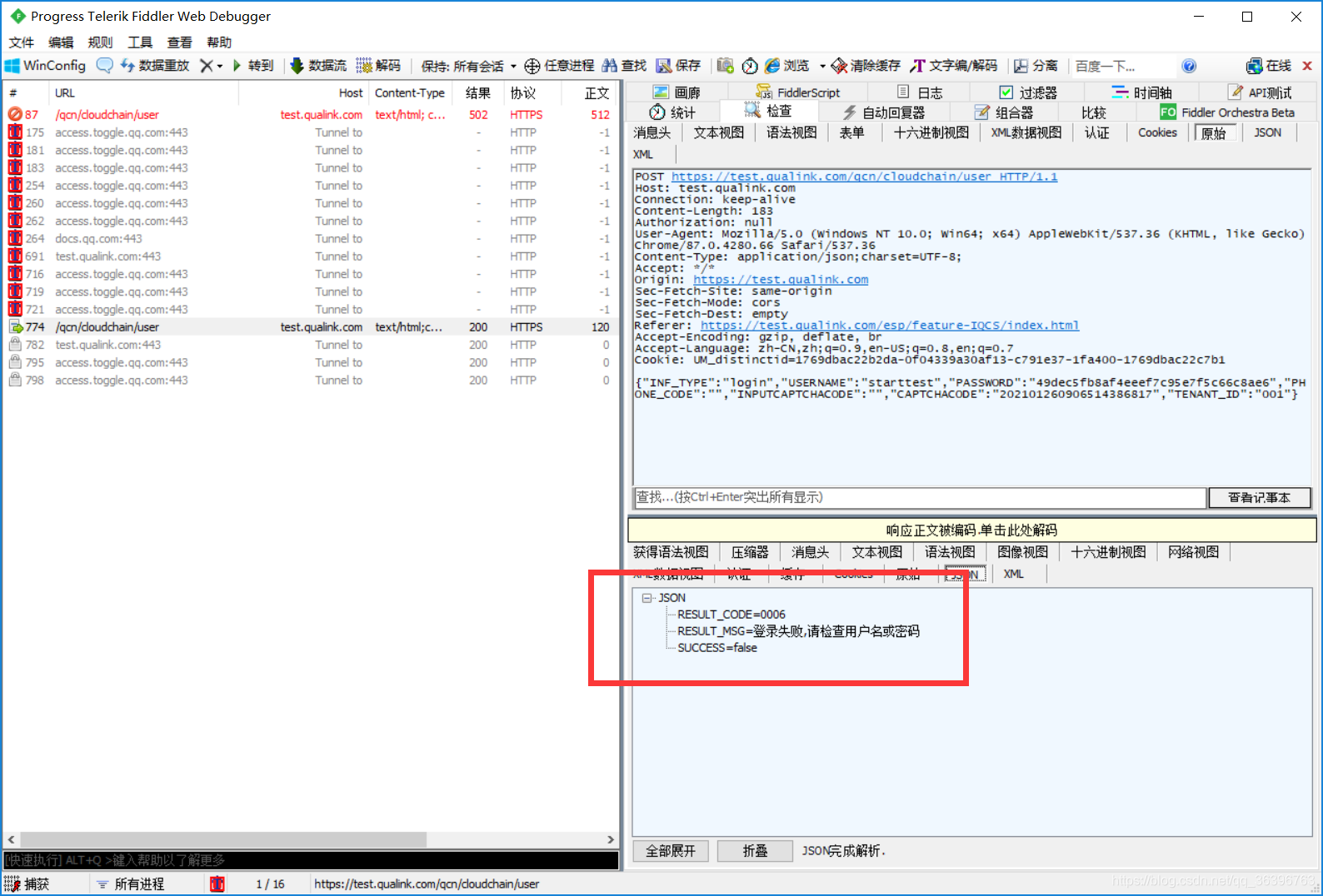The height and width of the screenshot is (896, 1323).
Task: Collapse the JSON tree root node
Action: tap(647, 598)
